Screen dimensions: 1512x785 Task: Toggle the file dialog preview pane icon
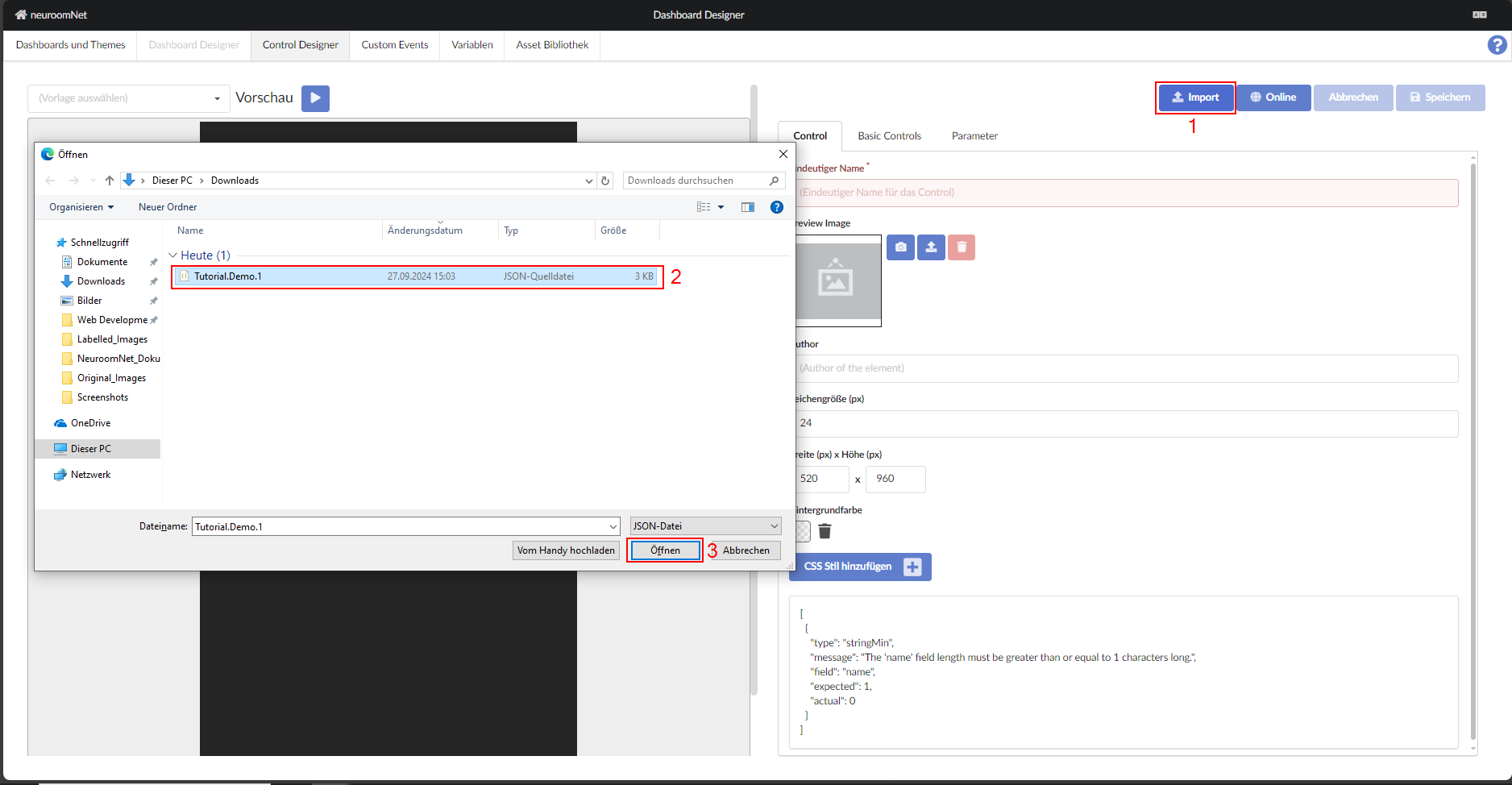[x=748, y=207]
